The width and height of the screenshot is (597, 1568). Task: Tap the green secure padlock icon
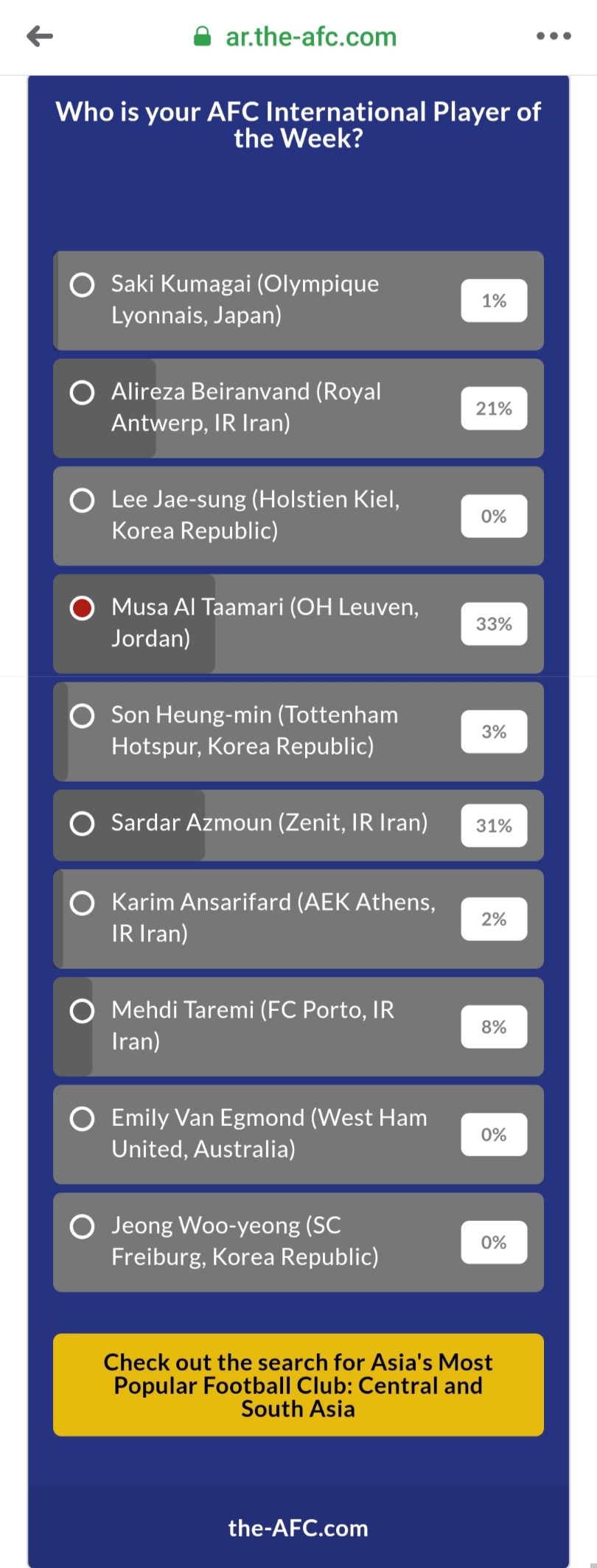[202, 36]
